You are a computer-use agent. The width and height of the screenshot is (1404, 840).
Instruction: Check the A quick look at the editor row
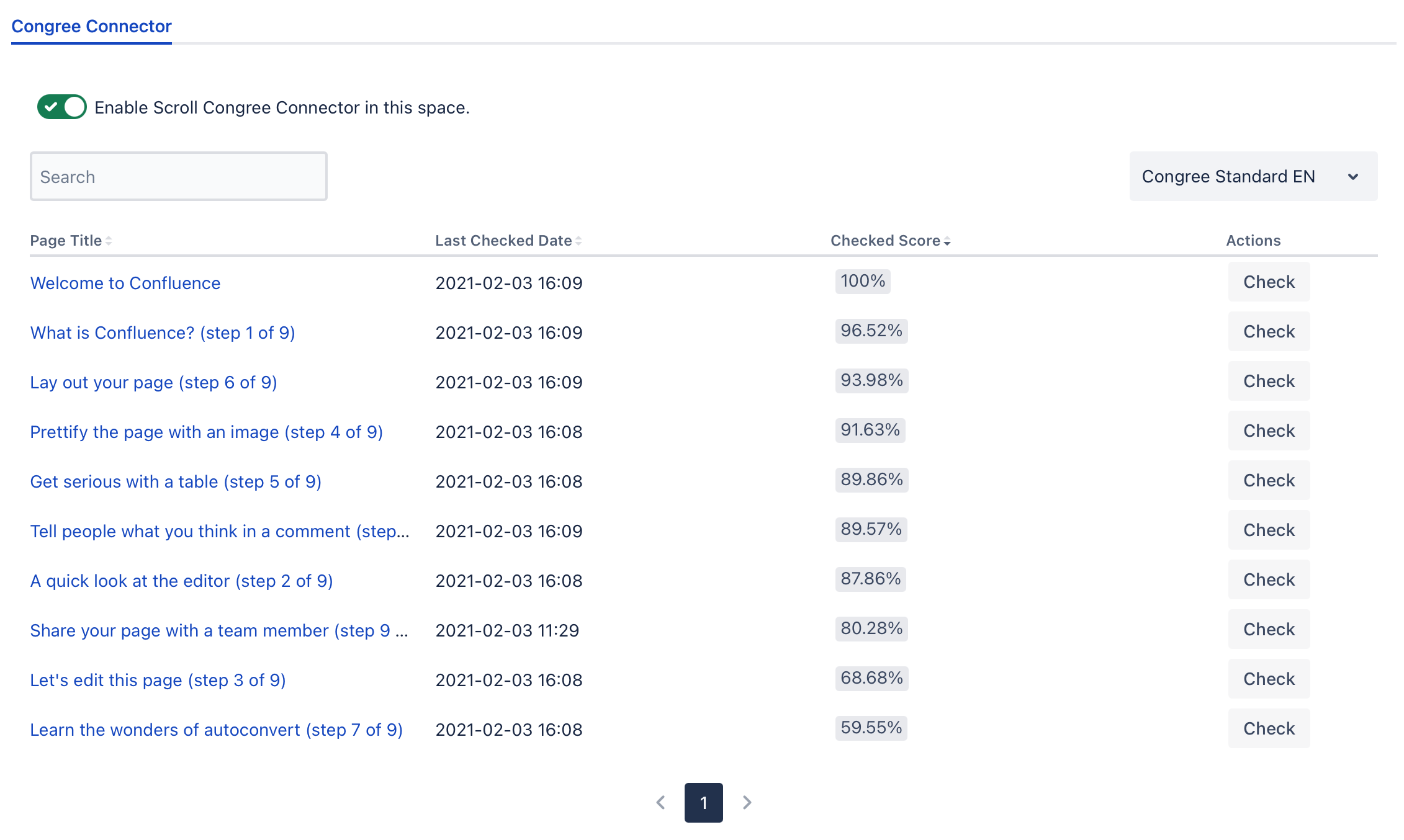1269,579
